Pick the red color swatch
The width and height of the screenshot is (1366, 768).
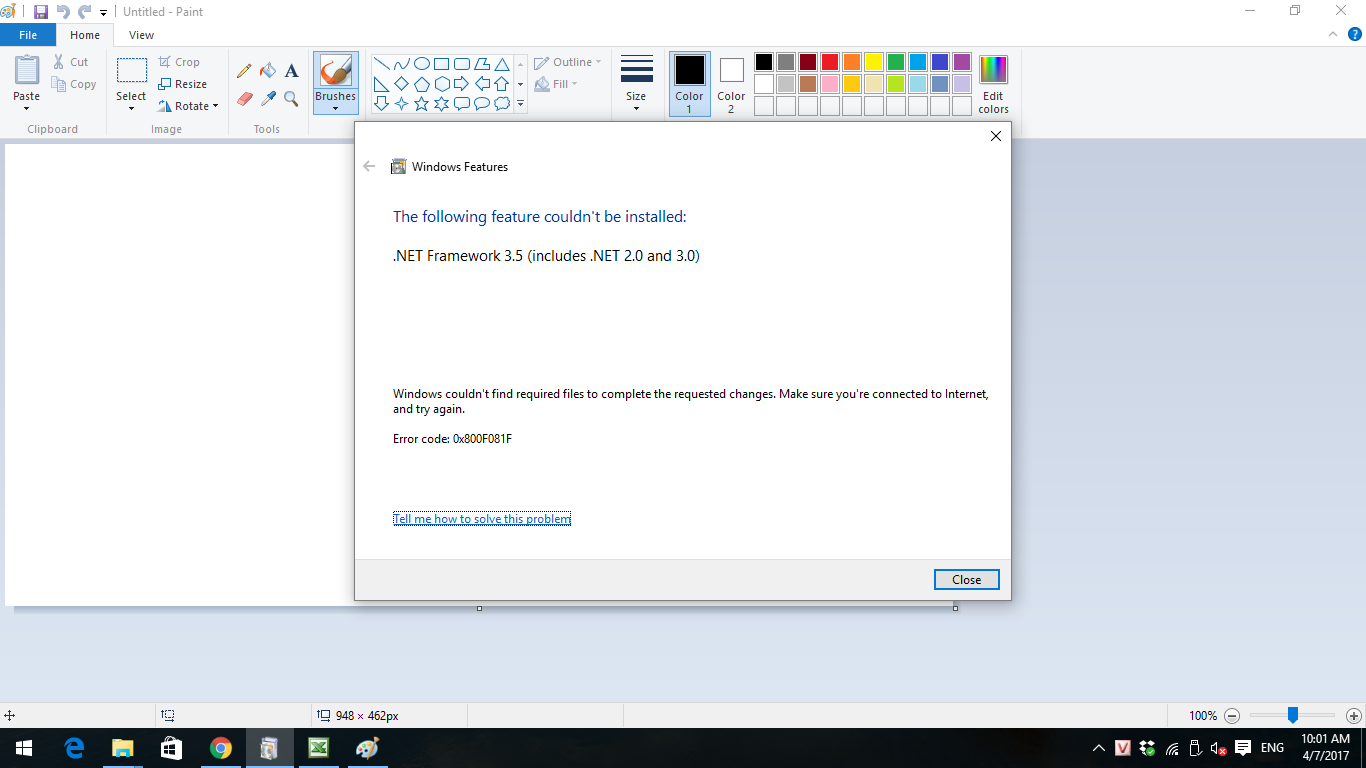coord(830,62)
